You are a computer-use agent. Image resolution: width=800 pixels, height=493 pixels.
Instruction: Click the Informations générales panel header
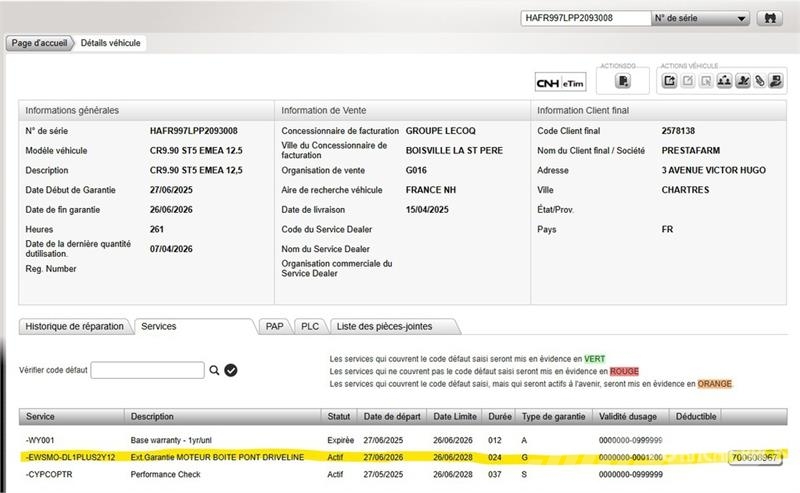pos(146,110)
